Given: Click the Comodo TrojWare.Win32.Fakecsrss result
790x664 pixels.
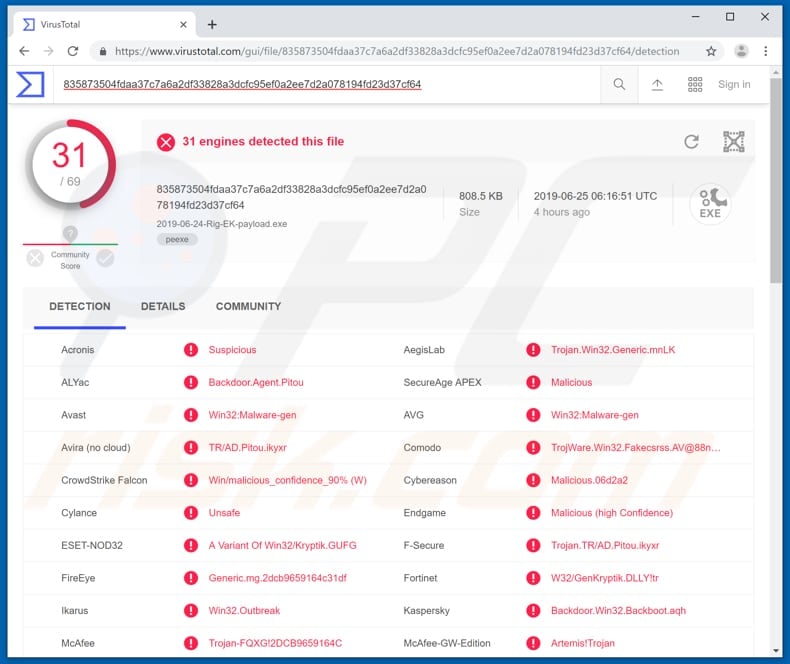Looking at the screenshot, I should coord(636,447).
